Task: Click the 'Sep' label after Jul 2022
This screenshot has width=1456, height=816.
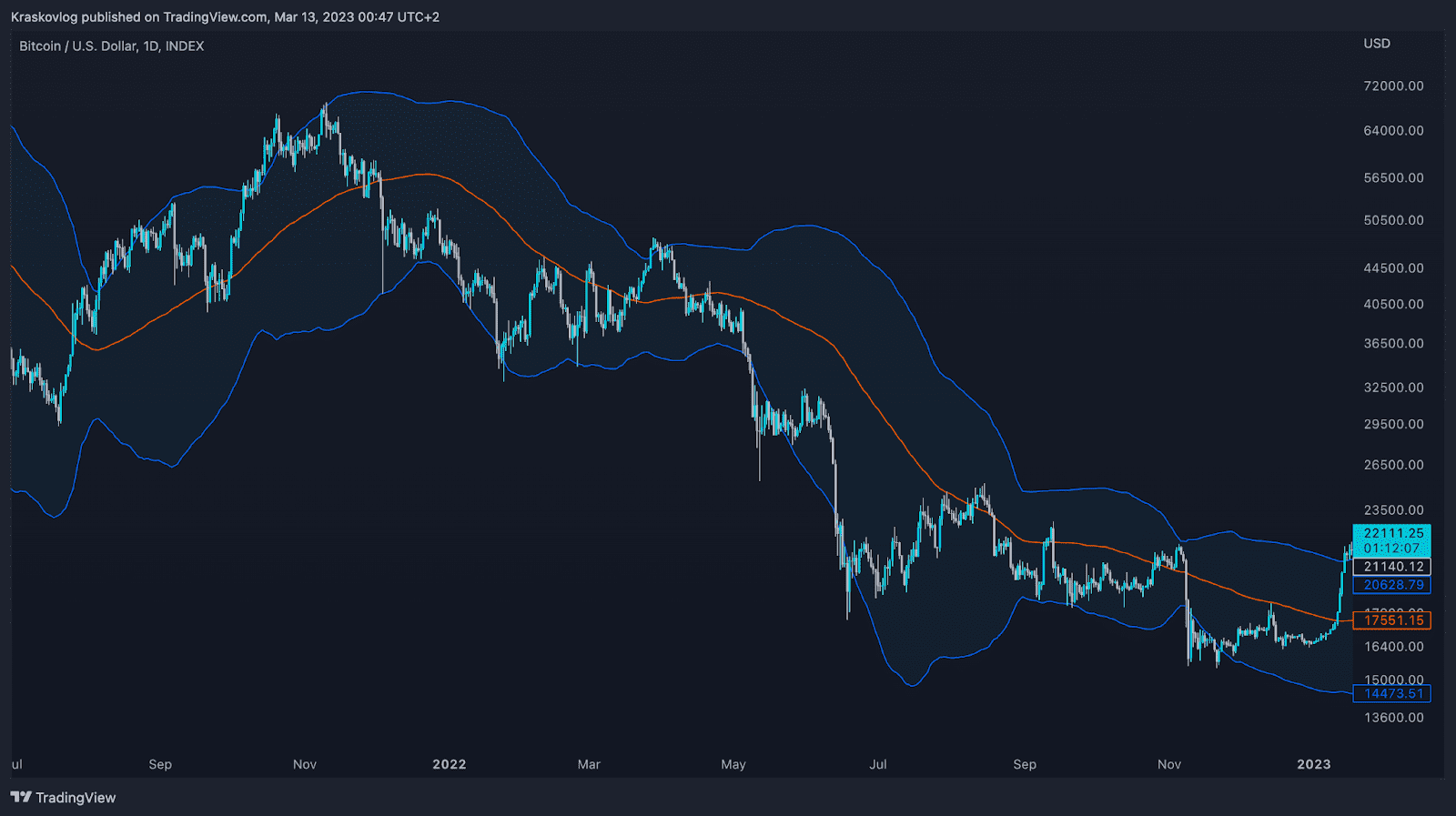Action: pyautogui.click(x=1025, y=764)
